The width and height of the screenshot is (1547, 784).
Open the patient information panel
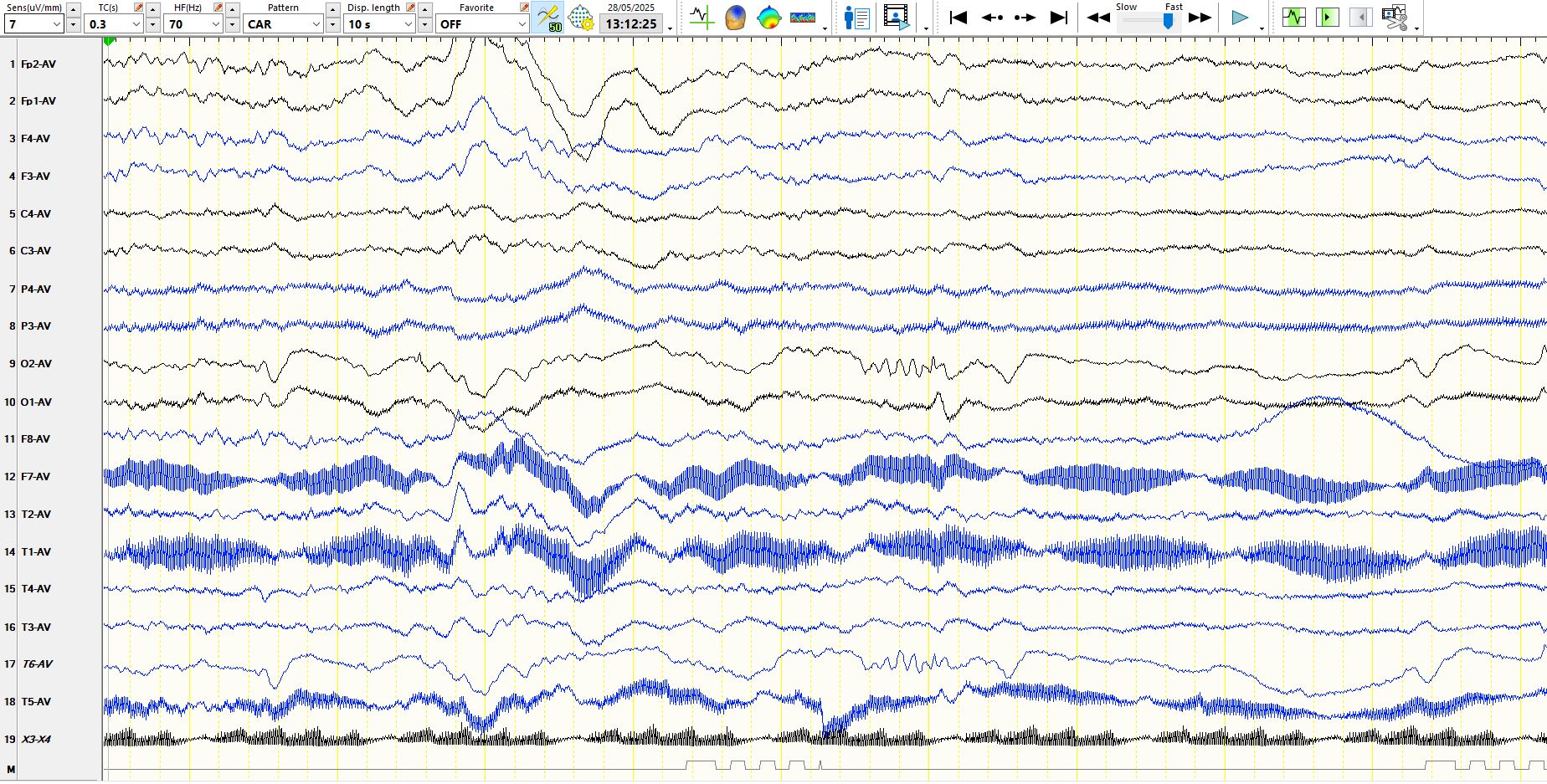coord(856,18)
